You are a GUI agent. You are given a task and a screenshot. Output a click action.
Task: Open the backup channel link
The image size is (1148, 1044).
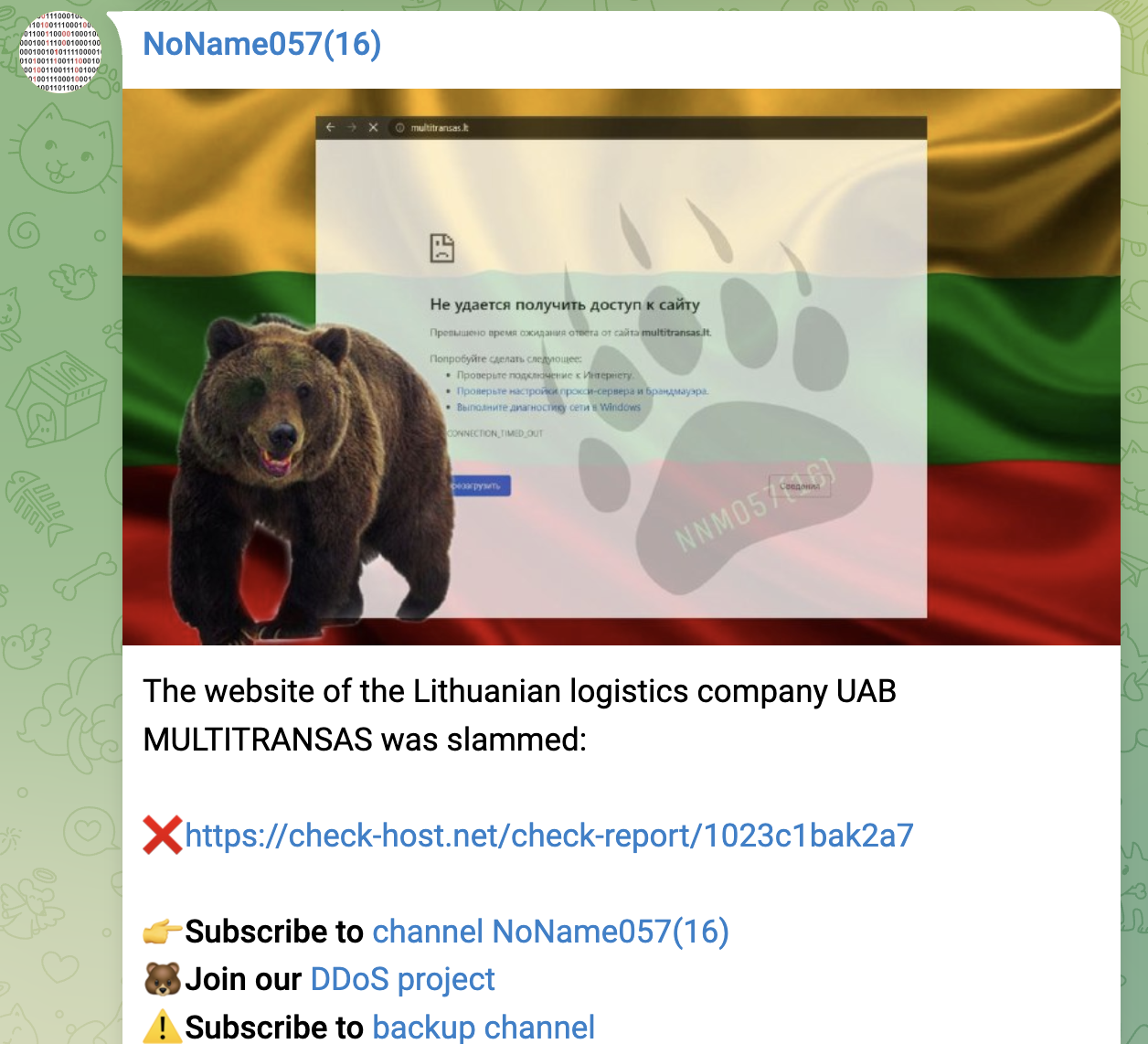click(x=484, y=1027)
